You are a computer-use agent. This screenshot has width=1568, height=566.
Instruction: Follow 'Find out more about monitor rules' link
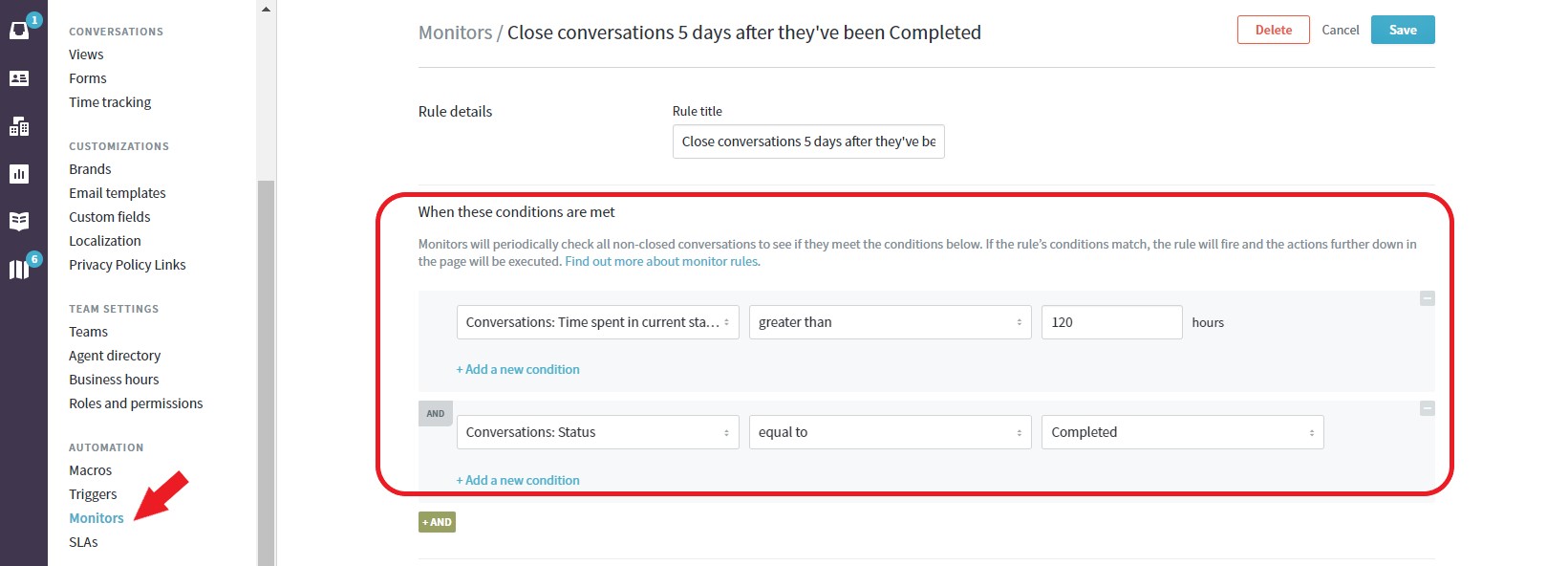[662, 261]
